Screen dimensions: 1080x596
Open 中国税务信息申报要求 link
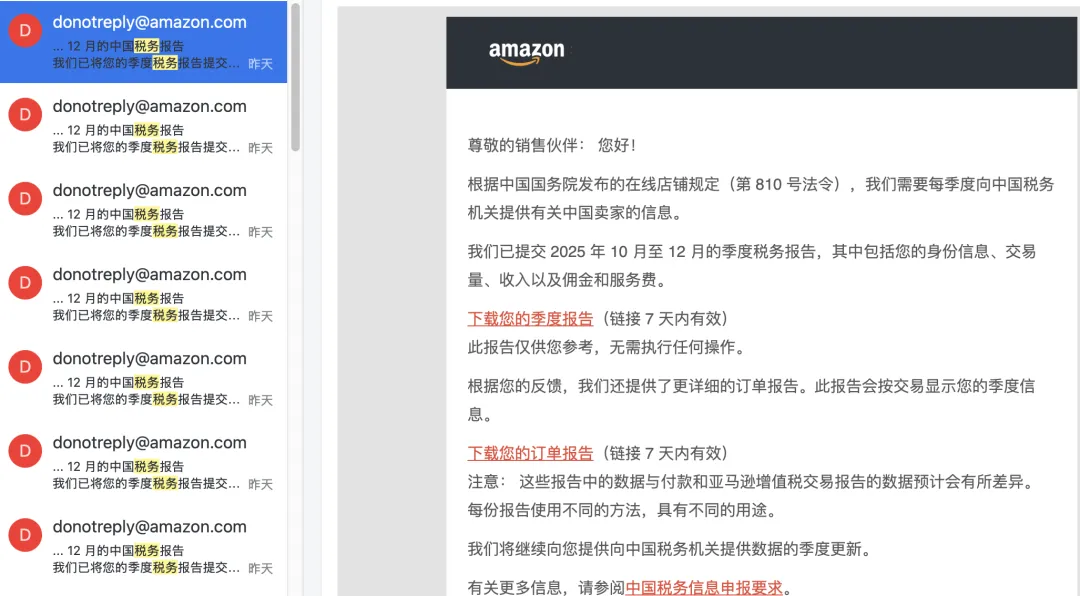[704, 588]
